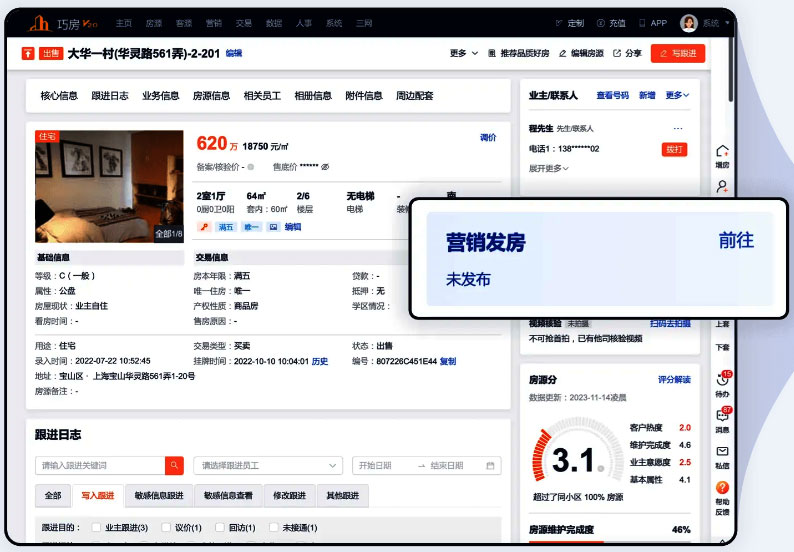Viewport: 794px width, 552px height.
Task: Click the 新增 link in contacts panel
Action: click(647, 95)
